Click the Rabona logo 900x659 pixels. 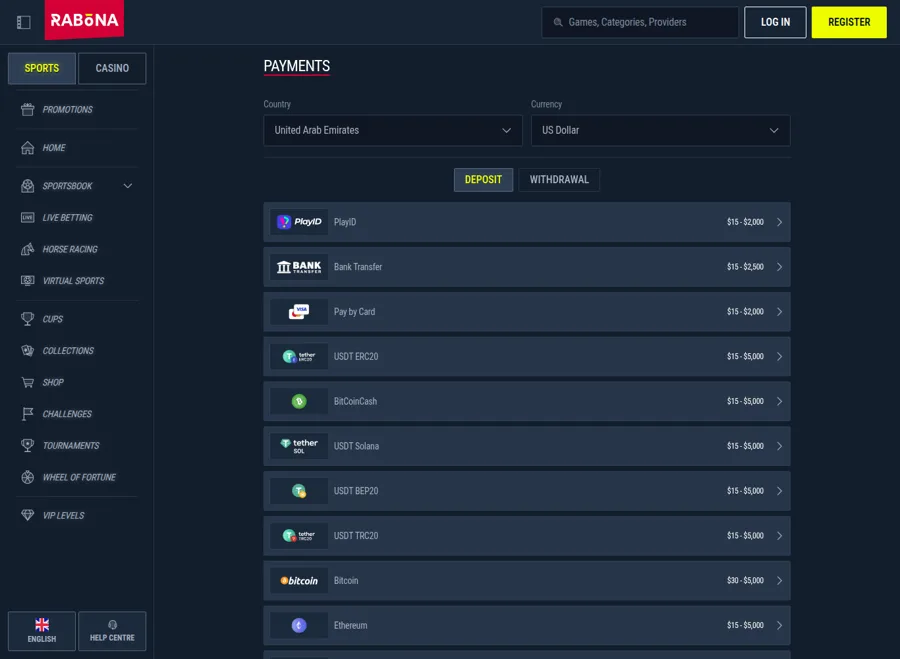[x=84, y=20]
